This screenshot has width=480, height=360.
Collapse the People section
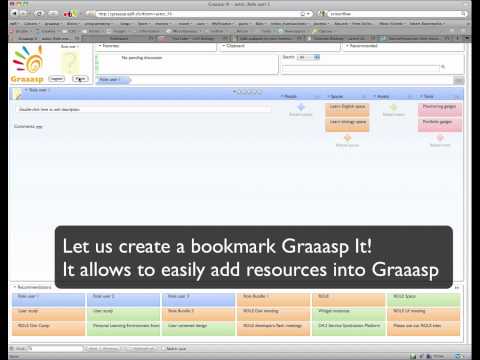tap(282, 96)
